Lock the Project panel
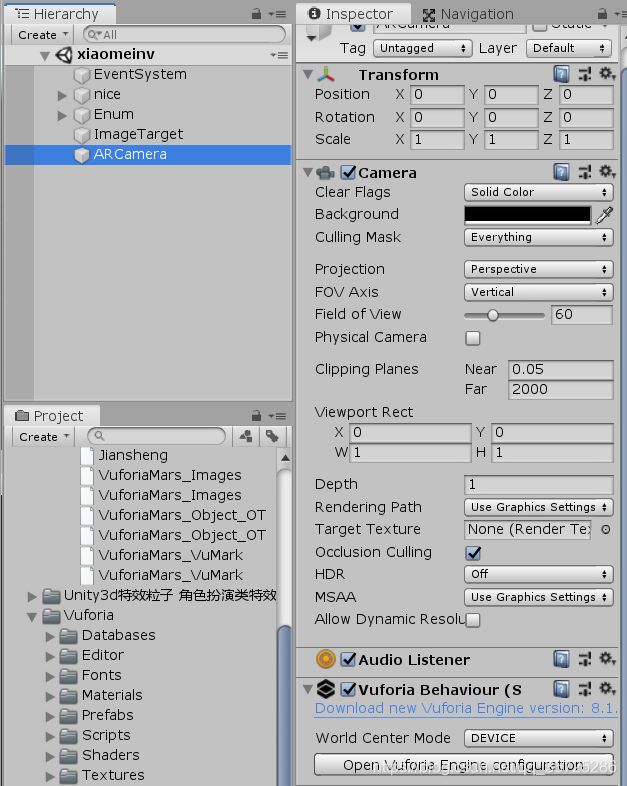 point(256,416)
